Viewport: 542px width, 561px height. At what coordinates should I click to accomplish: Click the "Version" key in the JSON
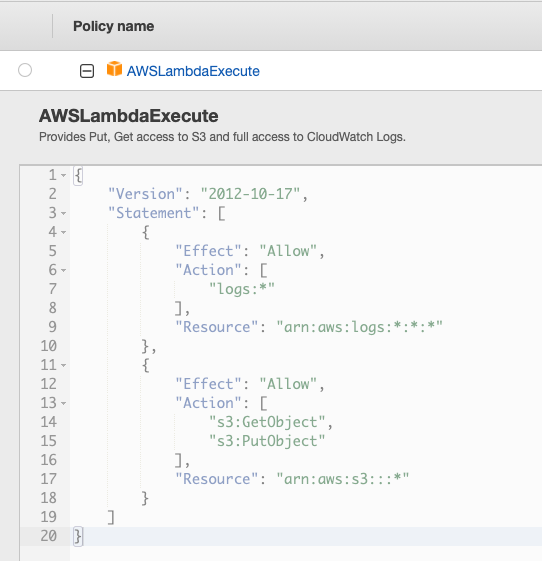click(146, 194)
